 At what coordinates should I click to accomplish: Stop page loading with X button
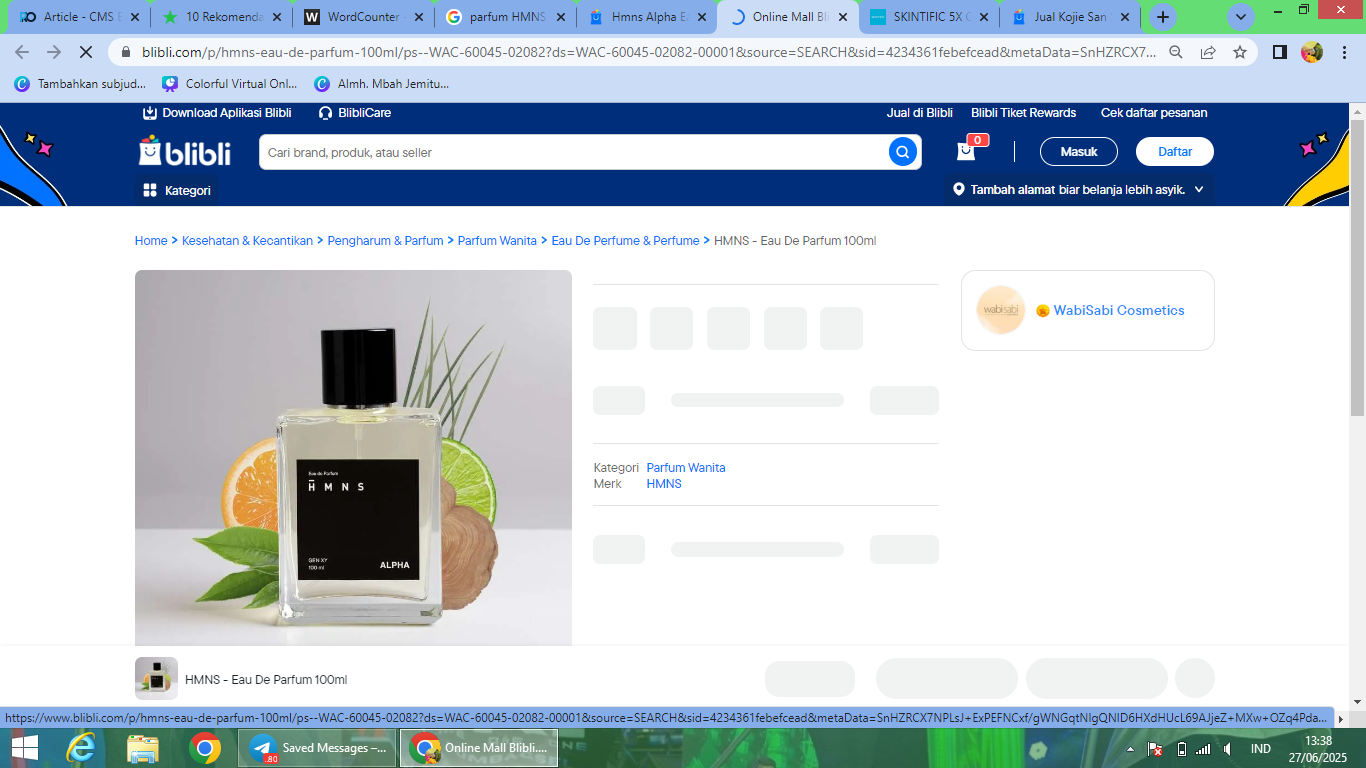pyautogui.click(x=87, y=52)
